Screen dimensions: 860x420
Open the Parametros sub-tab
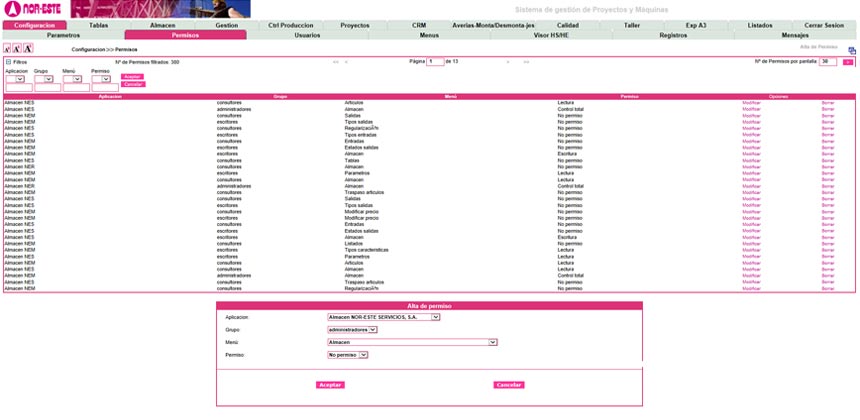(64, 35)
